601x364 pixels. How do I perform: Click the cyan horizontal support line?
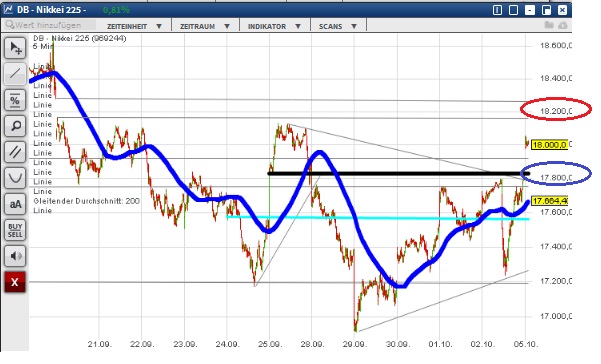click(x=378, y=218)
